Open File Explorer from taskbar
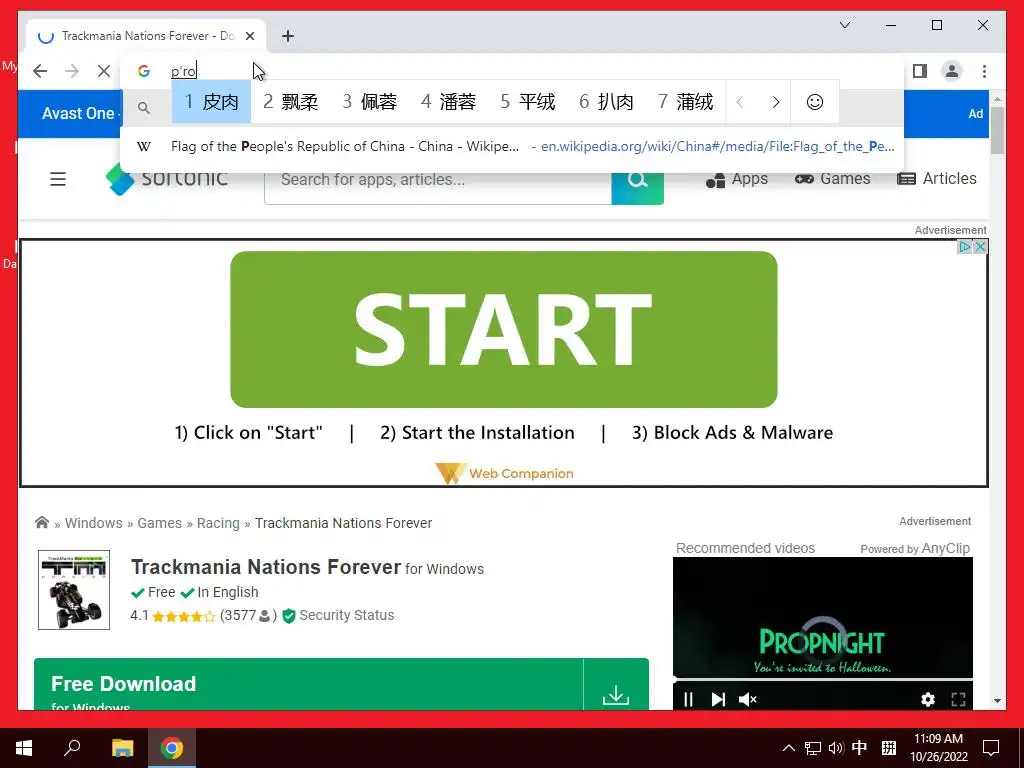The height and width of the screenshot is (768, 1024). (122, 748)
